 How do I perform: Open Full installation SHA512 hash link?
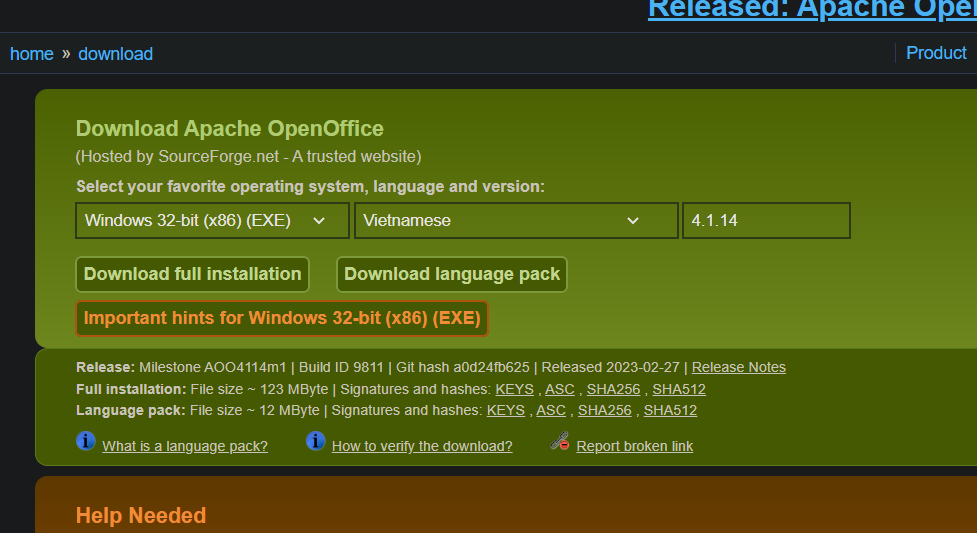coord(679,389)
